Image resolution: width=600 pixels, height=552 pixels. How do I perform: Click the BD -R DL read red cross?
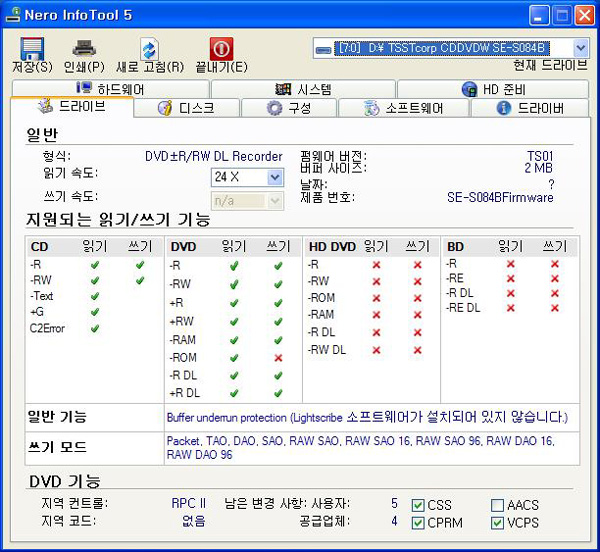click(510, 293)
